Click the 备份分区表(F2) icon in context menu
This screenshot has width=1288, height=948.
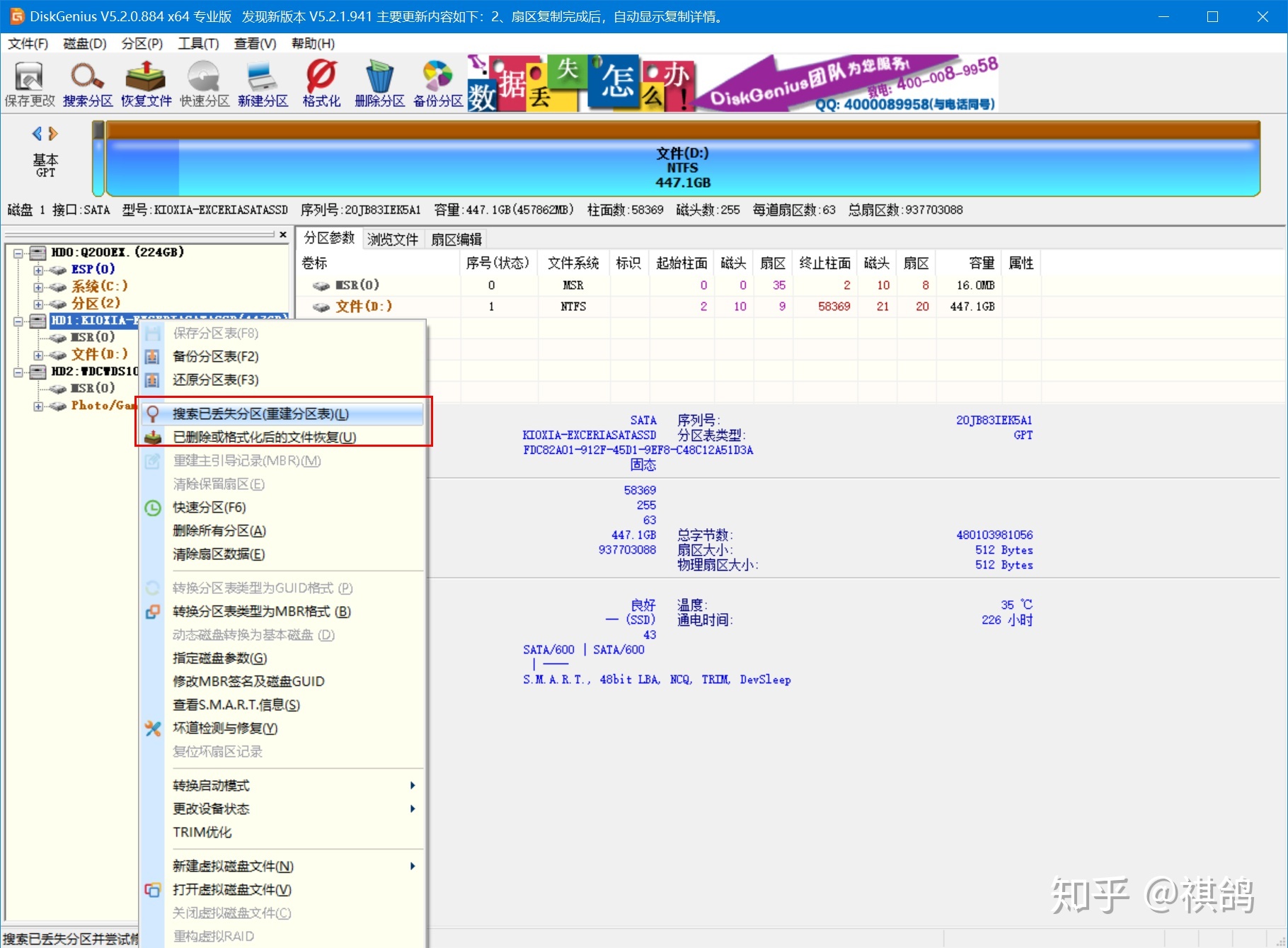coord(153,357)
